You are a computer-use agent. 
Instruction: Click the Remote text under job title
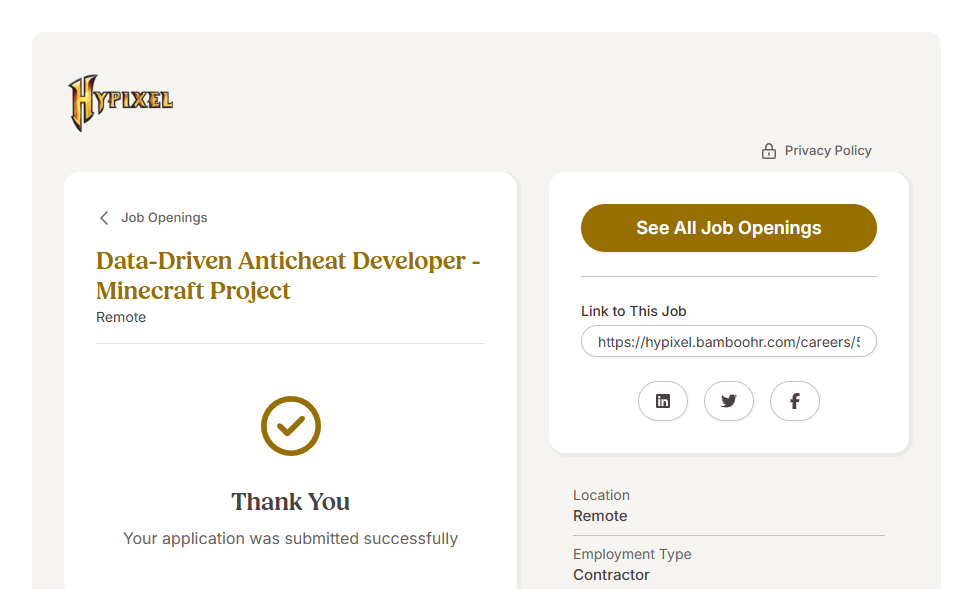point(121,318)
